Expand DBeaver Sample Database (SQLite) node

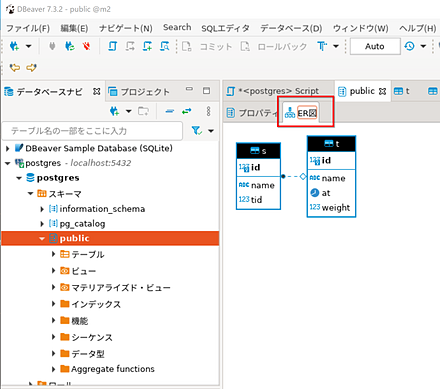click(8, 149)
